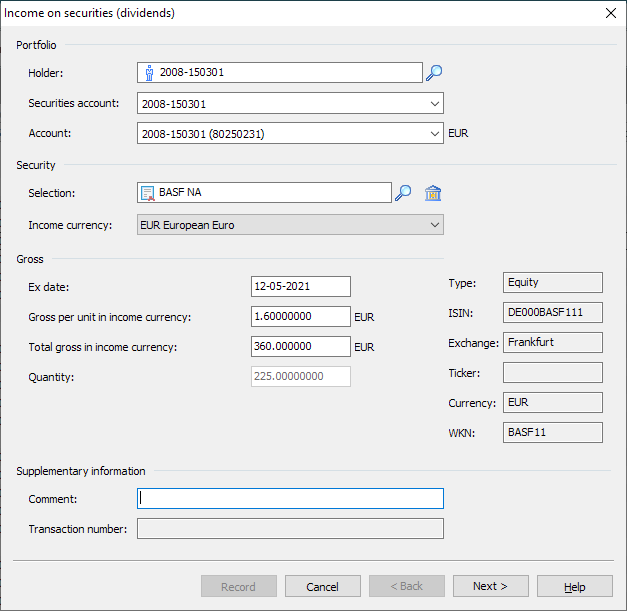Click the document icon before BASF NA
Screen dimensions: 627x611
pyautogui.click(x=148, y=193)
